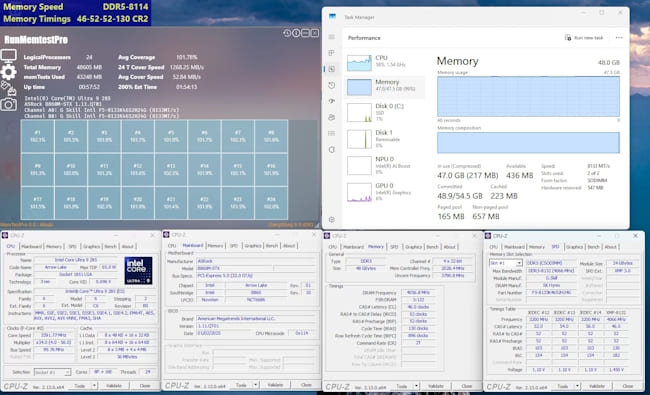Click Avg Coverage value 101.78%
This screenshot has width=650, height=395.
point(187,57)
